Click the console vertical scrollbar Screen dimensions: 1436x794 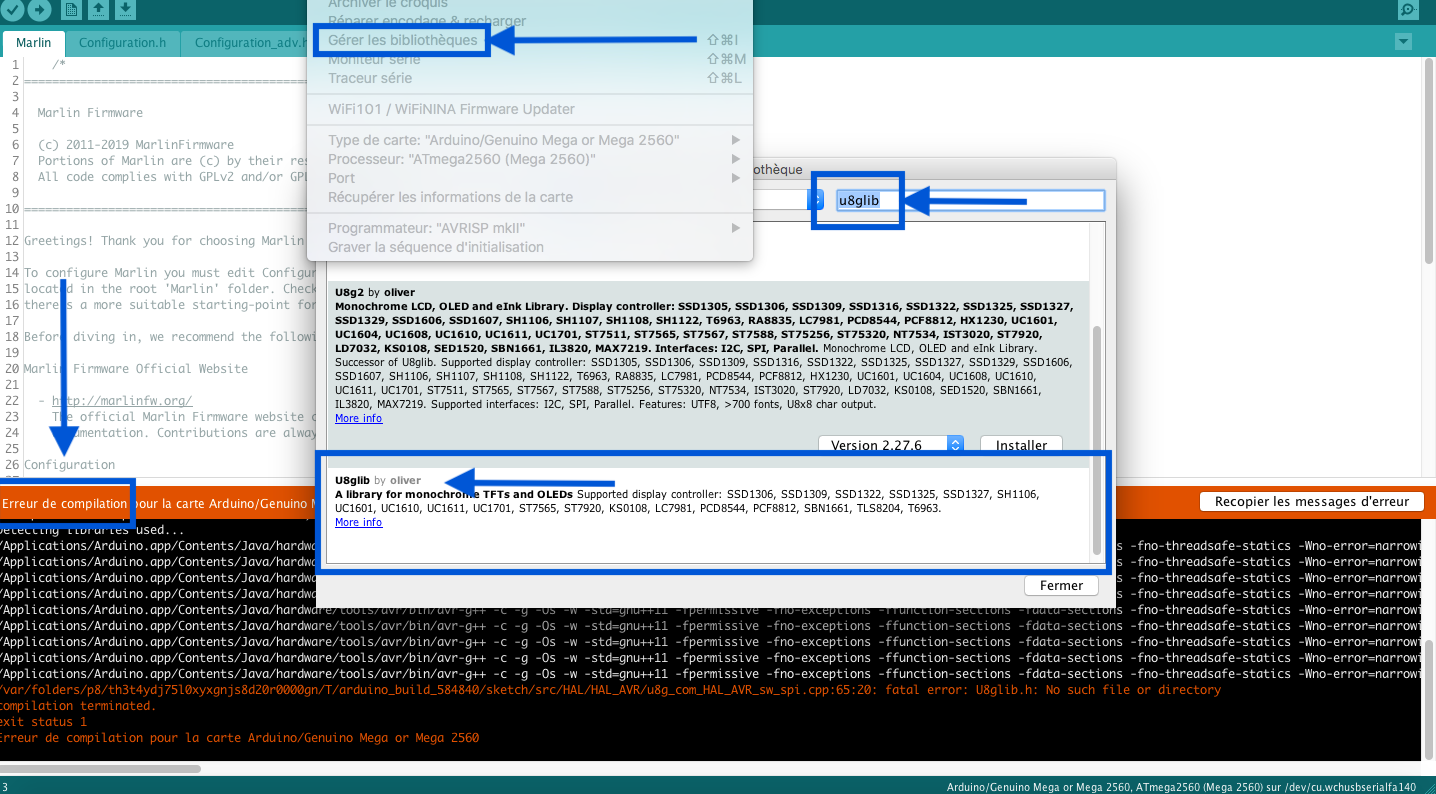[1429, 700]
